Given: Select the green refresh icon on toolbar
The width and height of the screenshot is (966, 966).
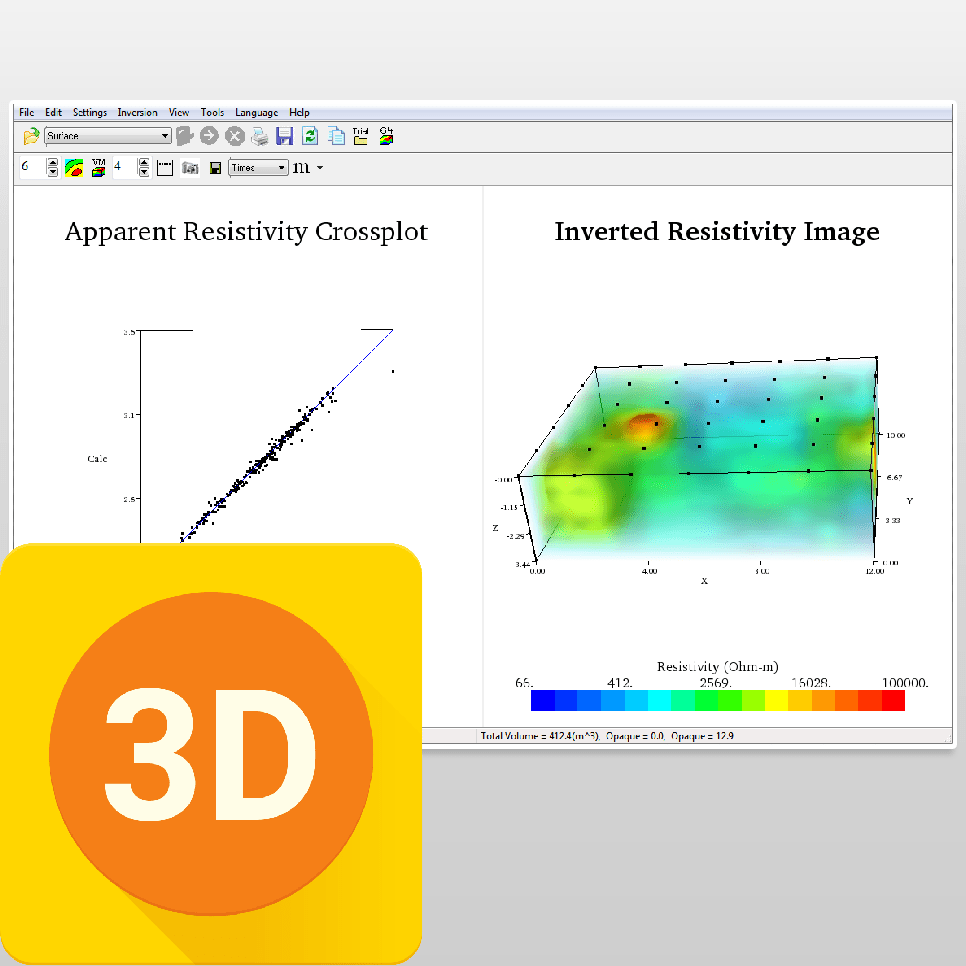Looking at the screenshot, I should (310, 136).
